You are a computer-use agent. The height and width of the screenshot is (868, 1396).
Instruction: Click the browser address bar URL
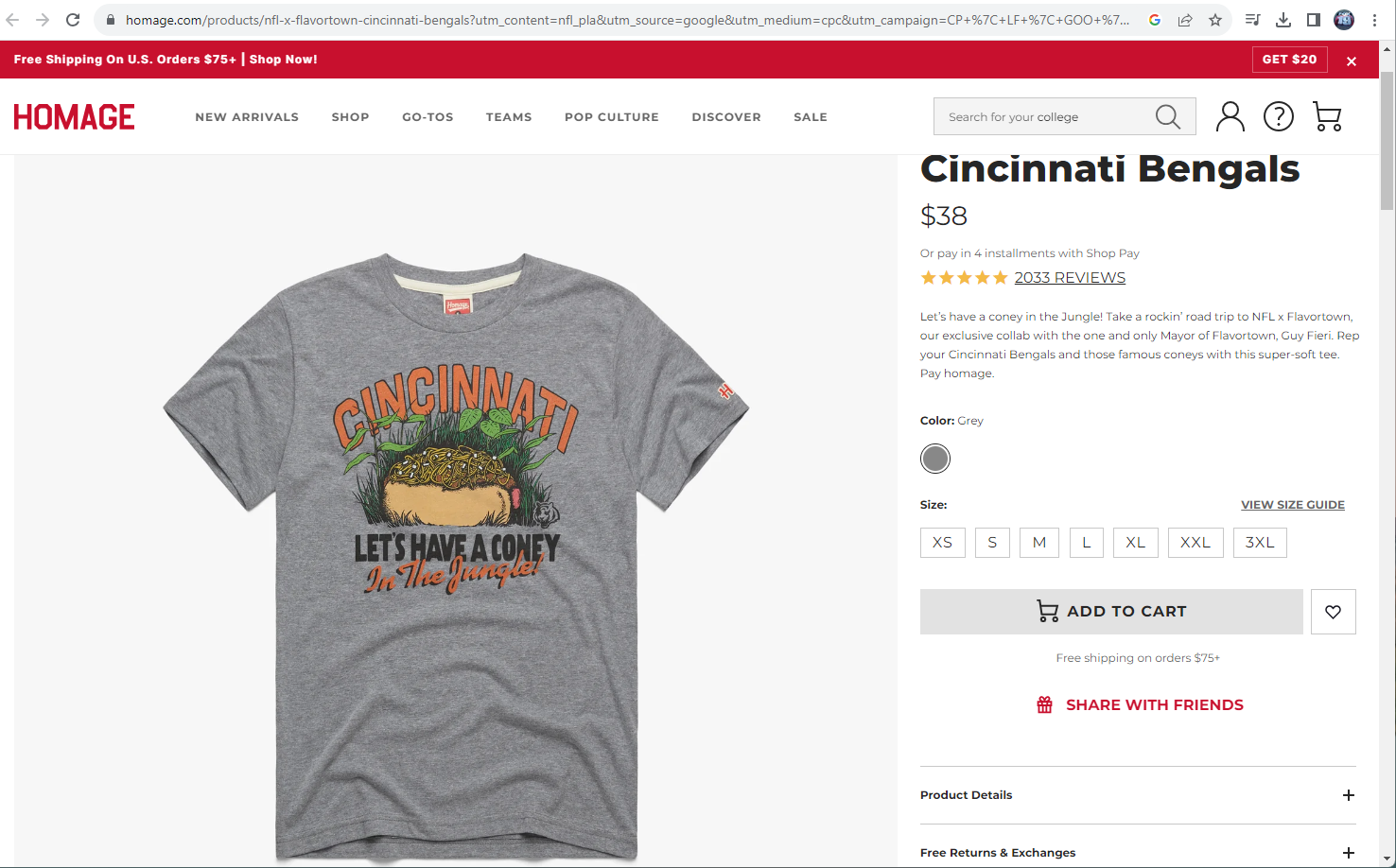[627, 20]
